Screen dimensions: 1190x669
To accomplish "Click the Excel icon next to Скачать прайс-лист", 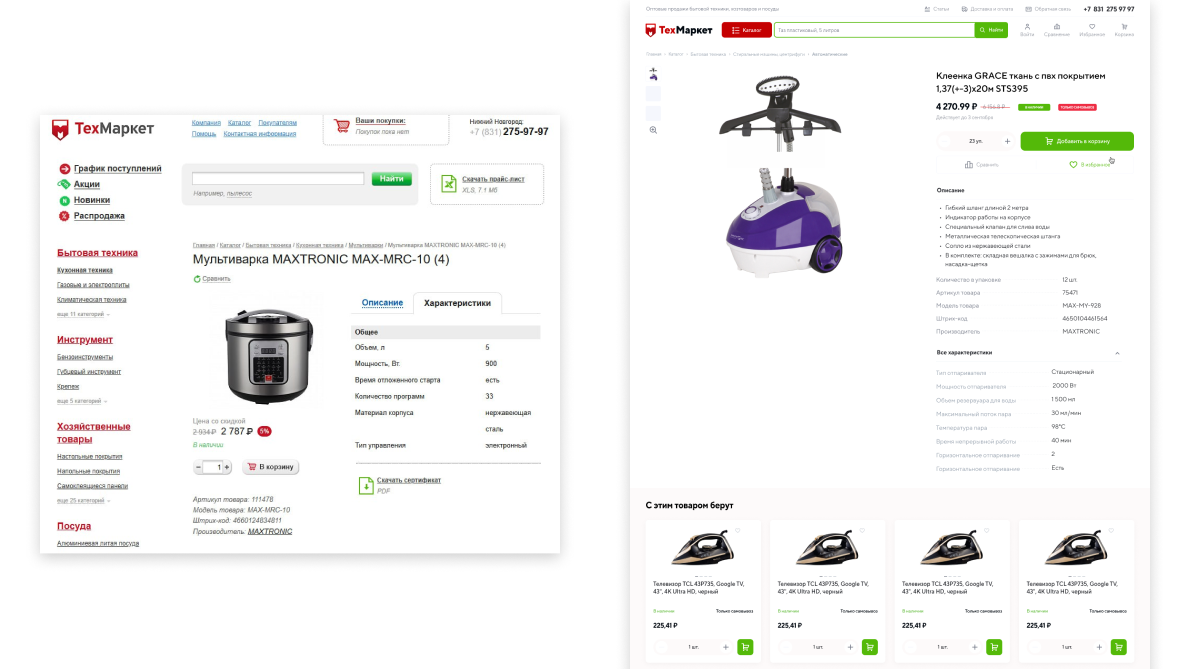I will tap(449, 184).
